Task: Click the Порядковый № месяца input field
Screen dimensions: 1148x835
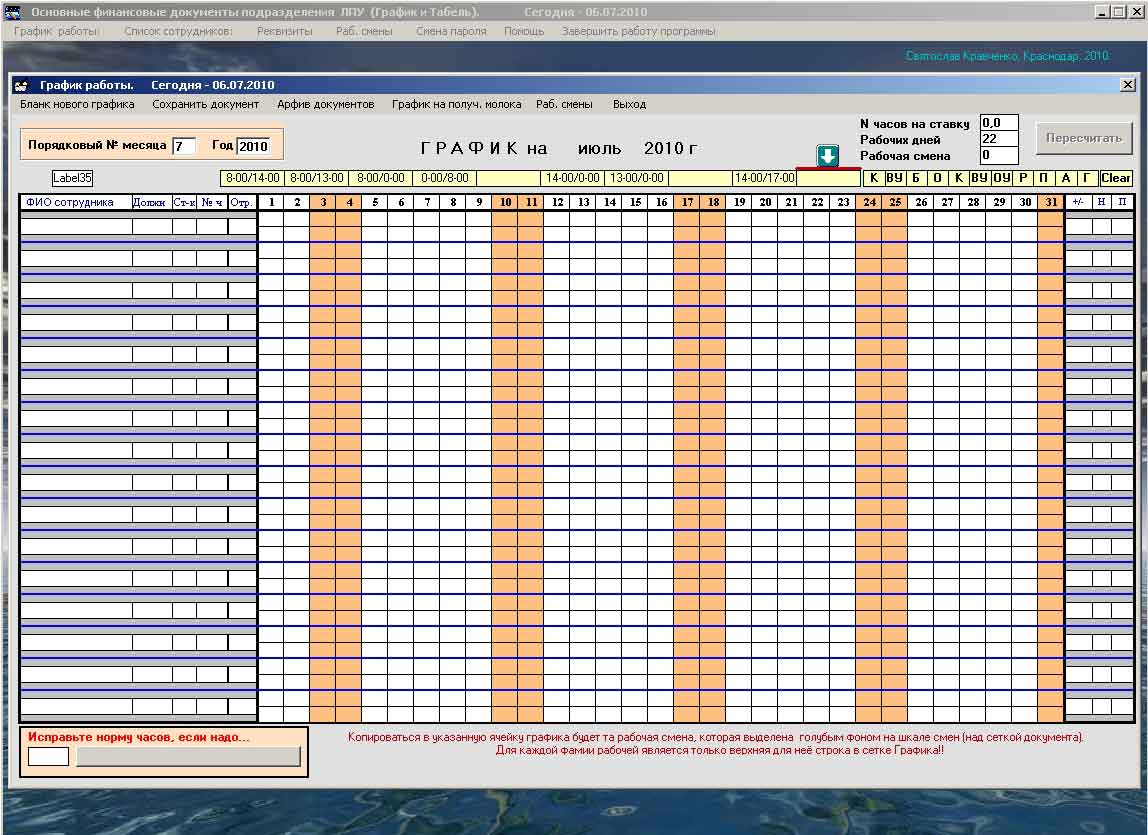Action: coord(184,146)
